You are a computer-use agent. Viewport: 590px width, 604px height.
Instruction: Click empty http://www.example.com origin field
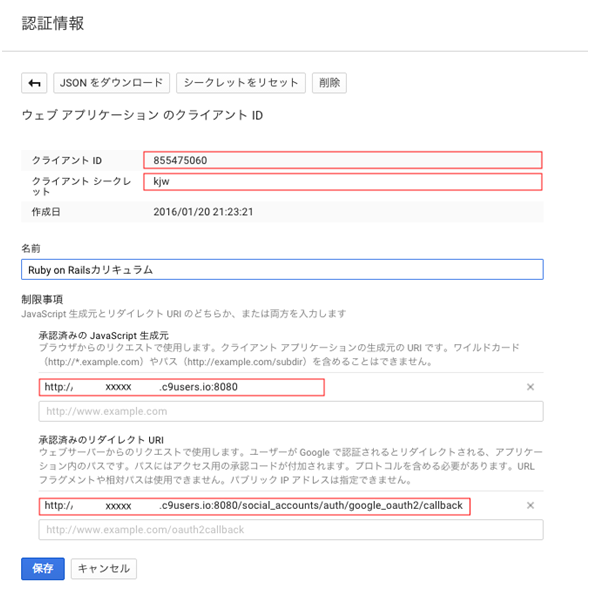(x=291, y=411)
